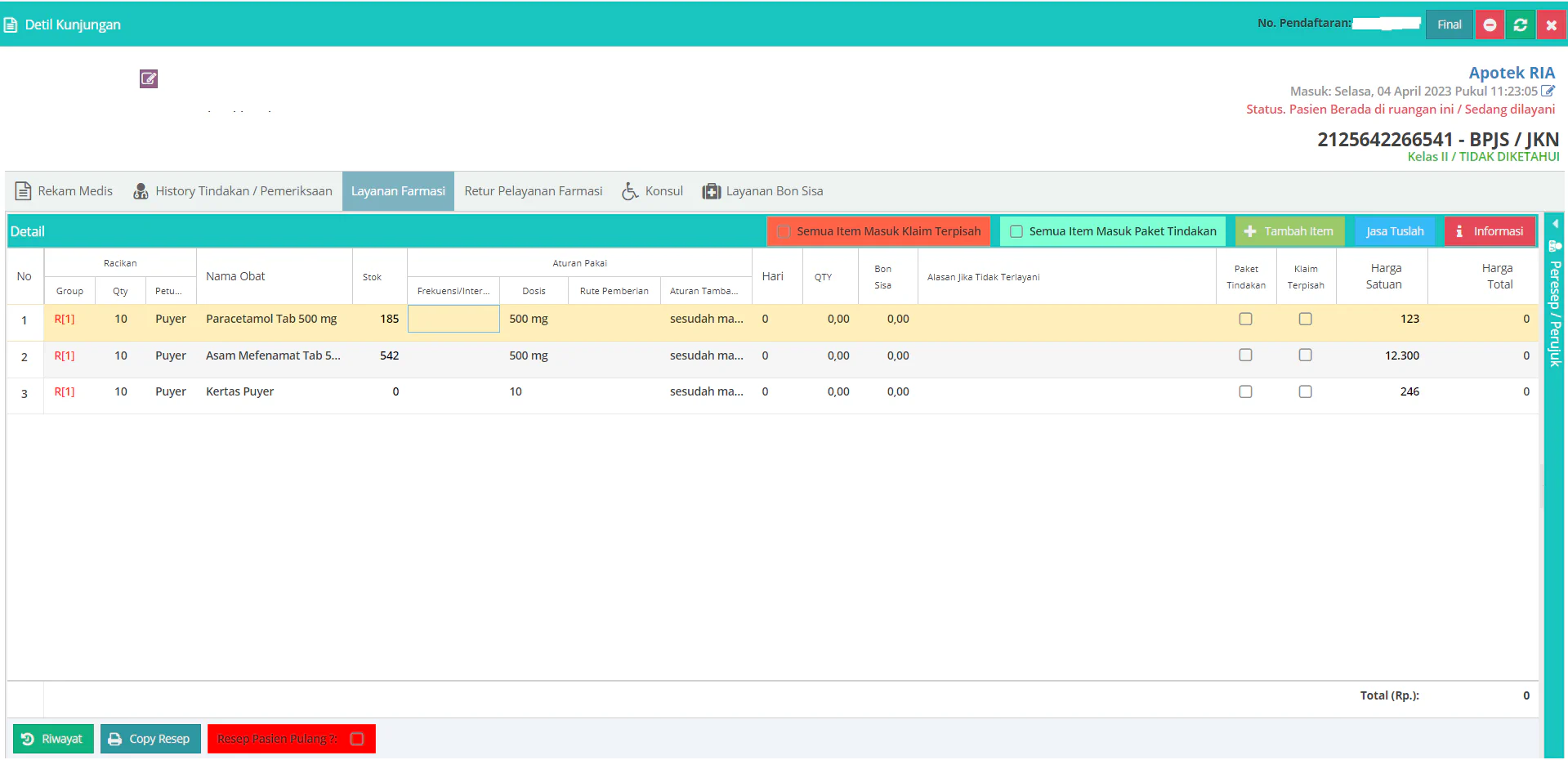Click the Final button
1568x760 pixels.
[1450, 25]
